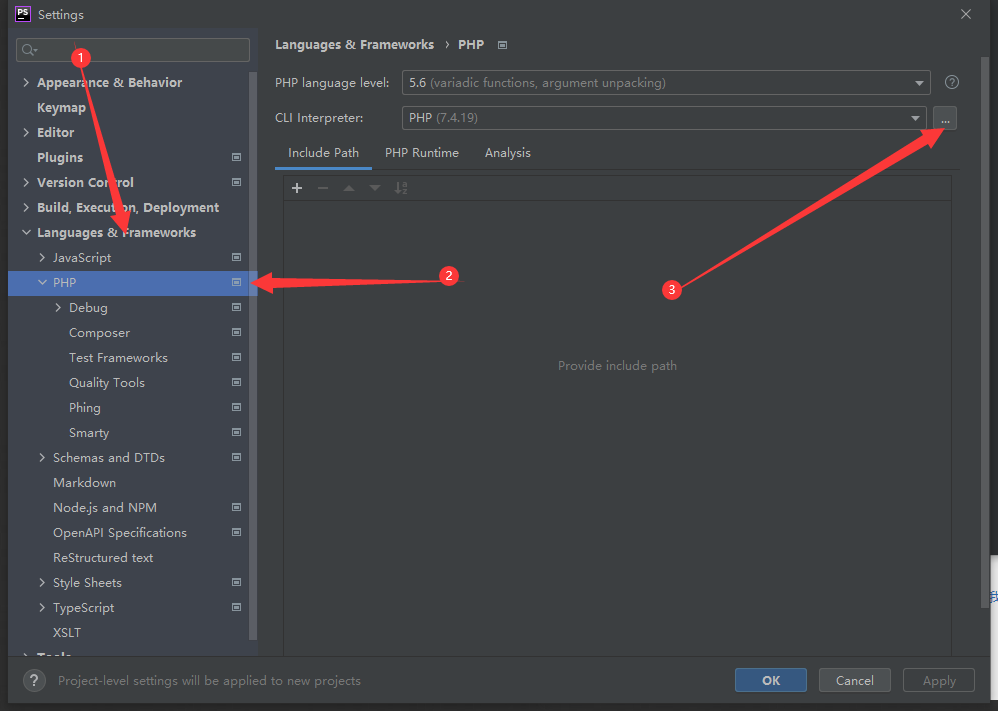Click the search magnifier icon in settings search
Viewport: 998px width, 711px height.
click(29, 50)
